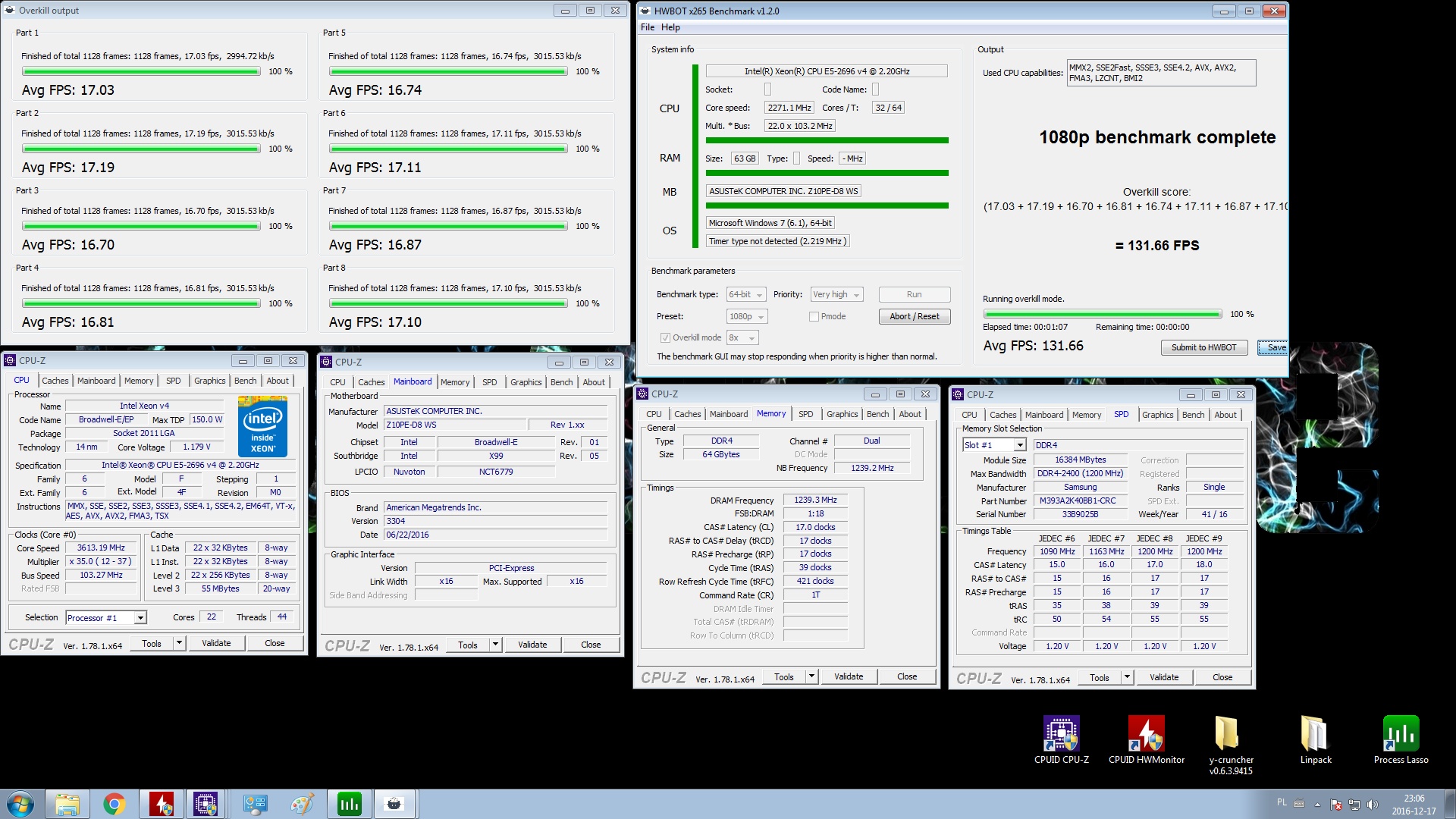Open Windows Explorer from taskbar
Viewport: 1456px width, 819px height.
click(x=67, y=804)
